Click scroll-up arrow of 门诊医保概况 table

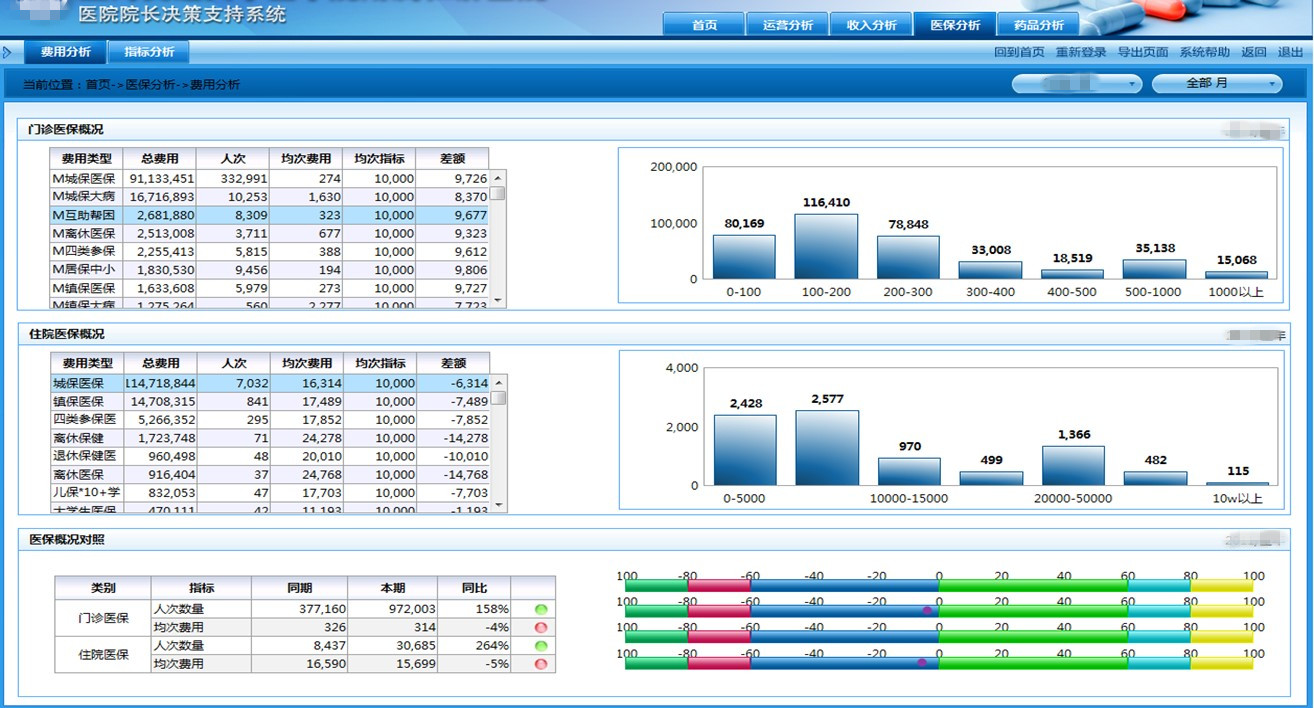pos(497,178)
